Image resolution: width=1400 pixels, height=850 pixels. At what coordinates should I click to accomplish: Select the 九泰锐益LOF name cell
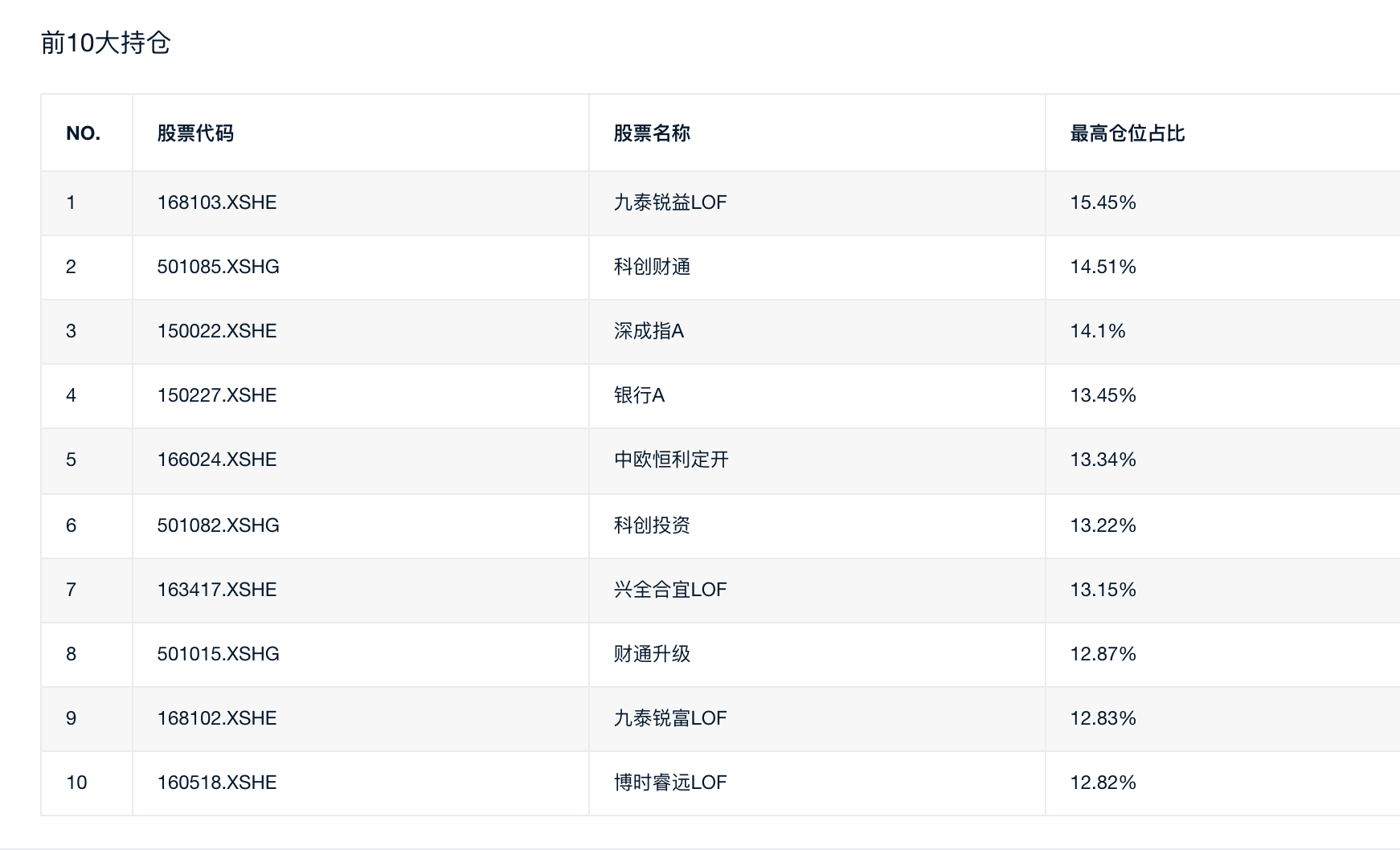click(x=670, y=202)
